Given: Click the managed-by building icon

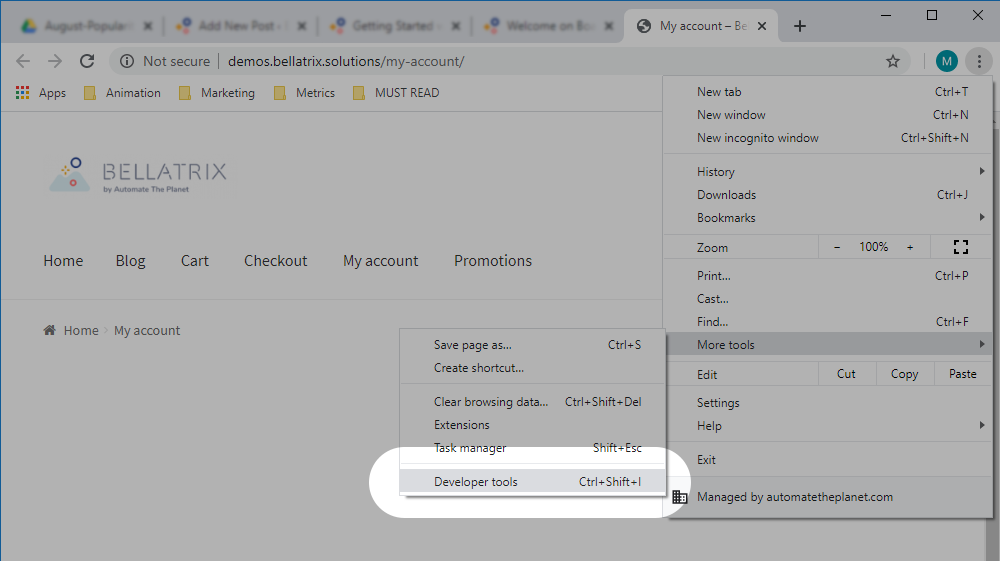Looking at the screenshot, I should pos(680,497).
